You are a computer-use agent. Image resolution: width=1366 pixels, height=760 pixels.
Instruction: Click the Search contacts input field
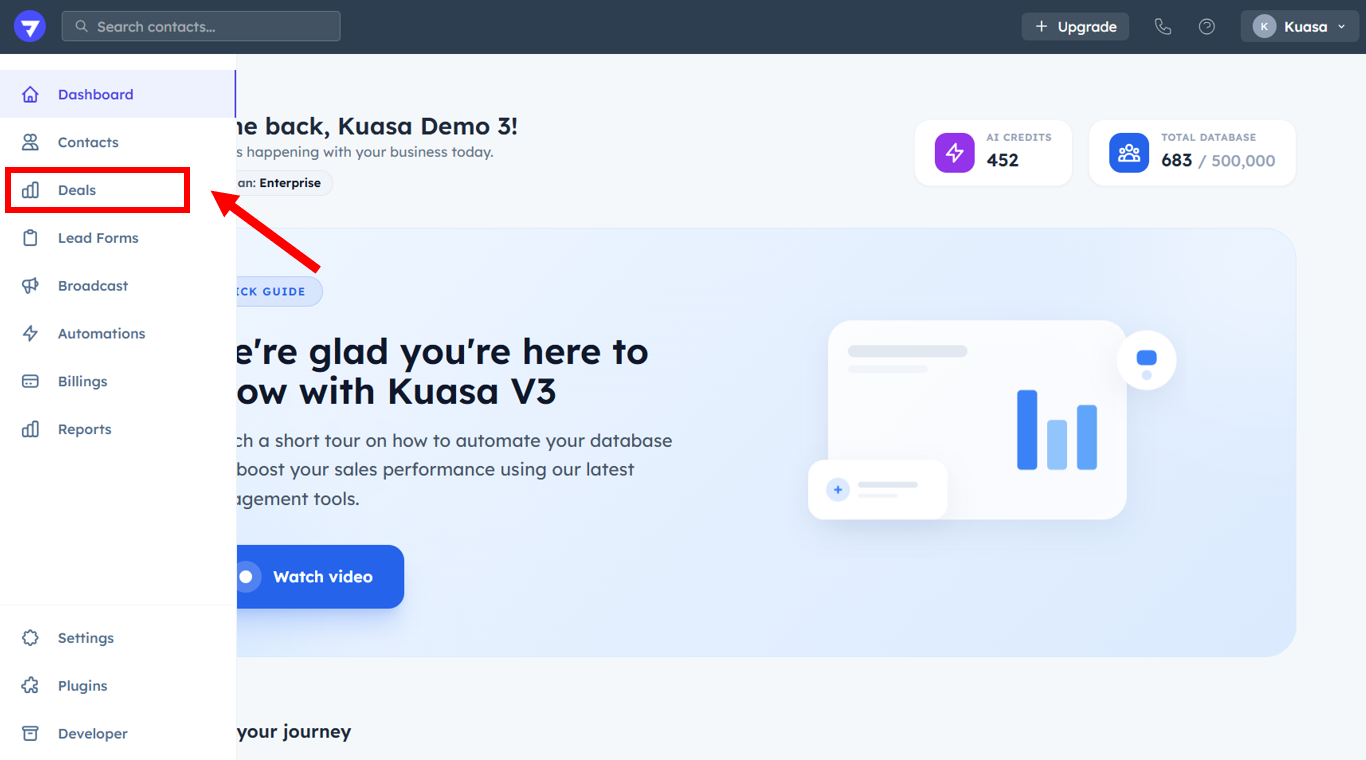coord(210,27)
